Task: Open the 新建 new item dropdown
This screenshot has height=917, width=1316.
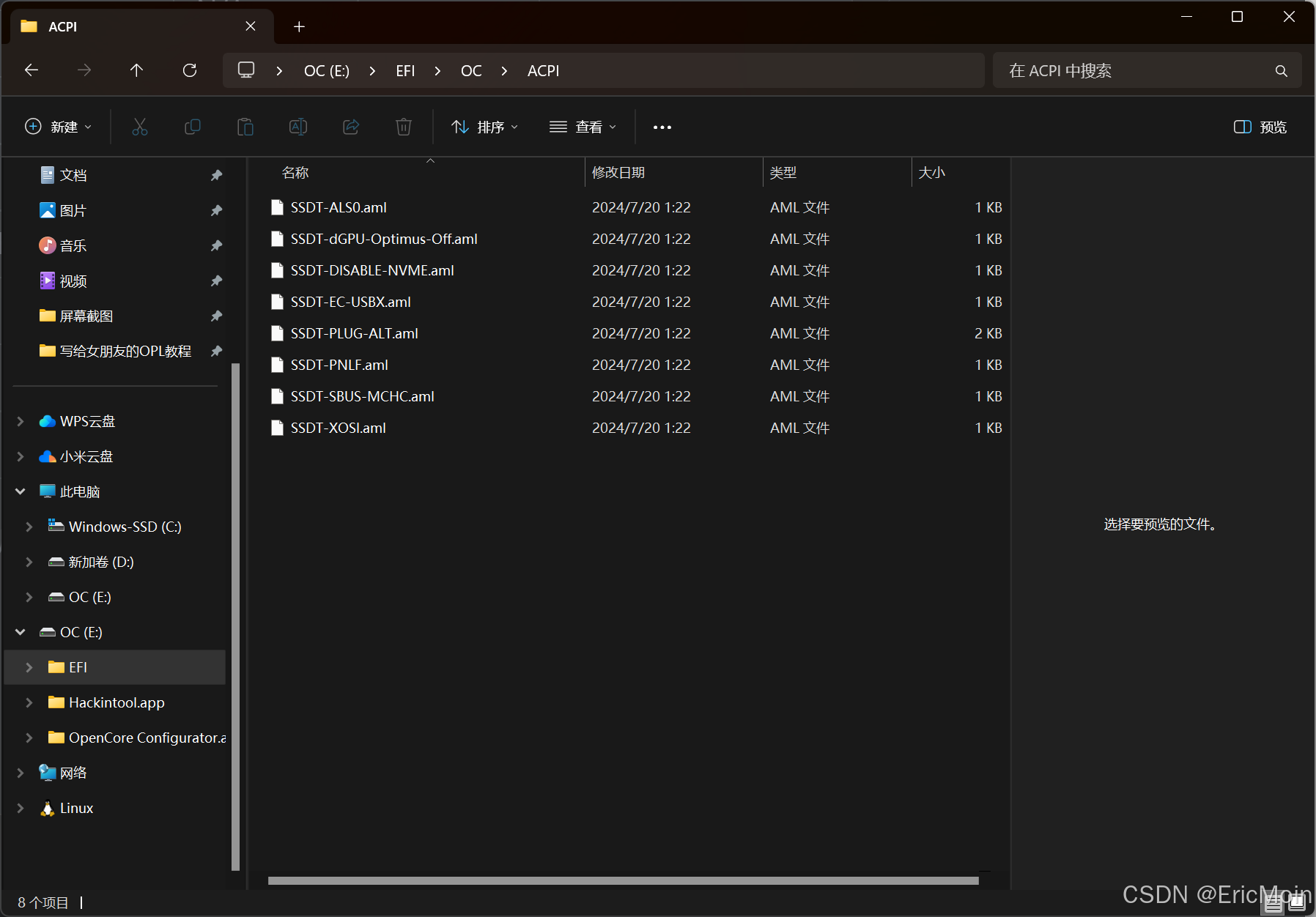Action: (x=59, y=127)
